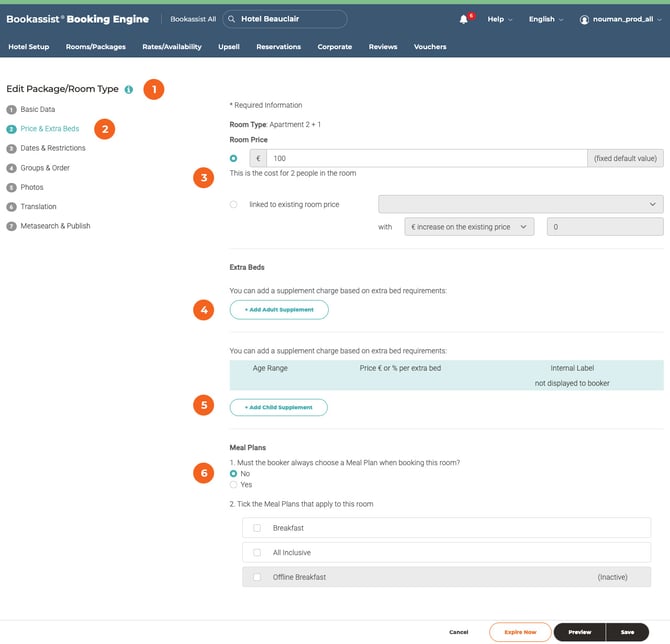This screenshot has height=644, width=670.
Task: Open the English language dropdown
Action: [546, 19]
